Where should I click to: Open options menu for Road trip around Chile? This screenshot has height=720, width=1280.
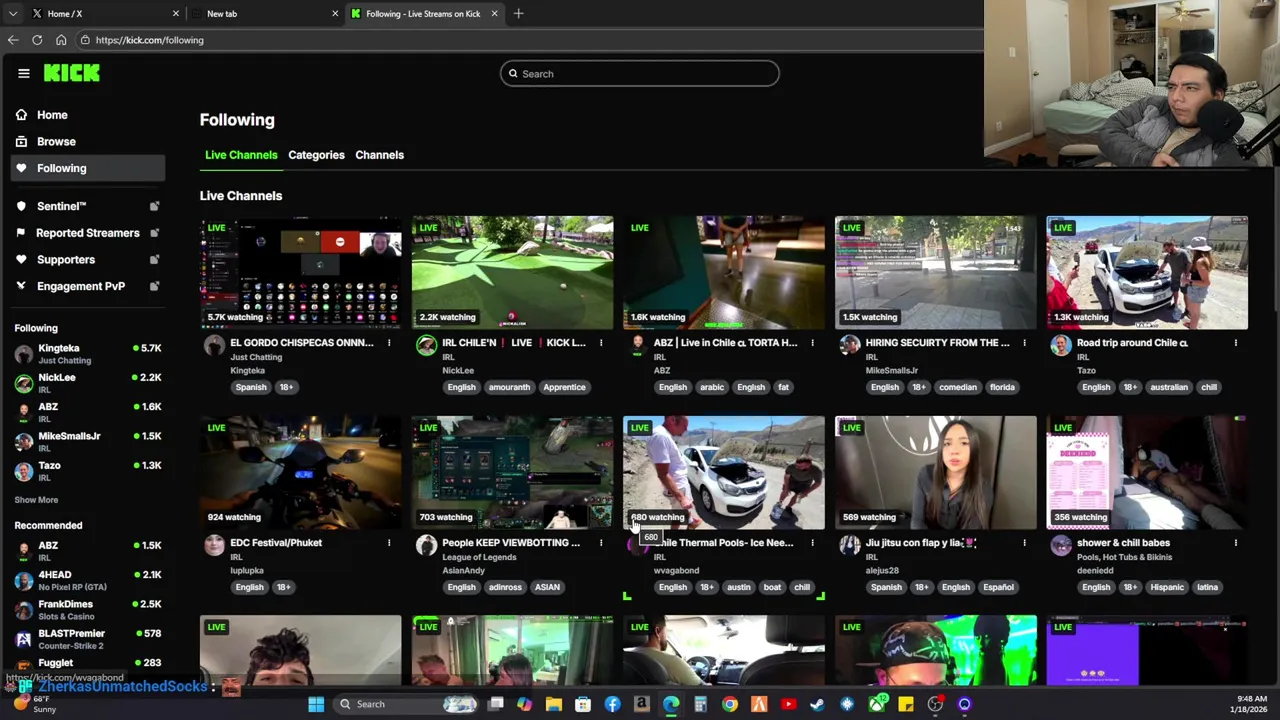[1236, 343]
